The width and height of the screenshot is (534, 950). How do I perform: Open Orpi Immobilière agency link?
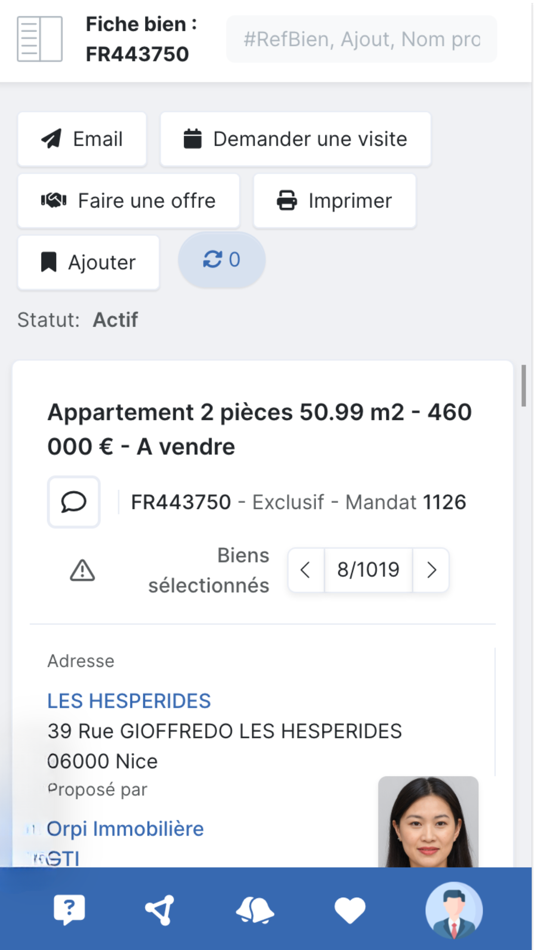(x=125, y=829)
